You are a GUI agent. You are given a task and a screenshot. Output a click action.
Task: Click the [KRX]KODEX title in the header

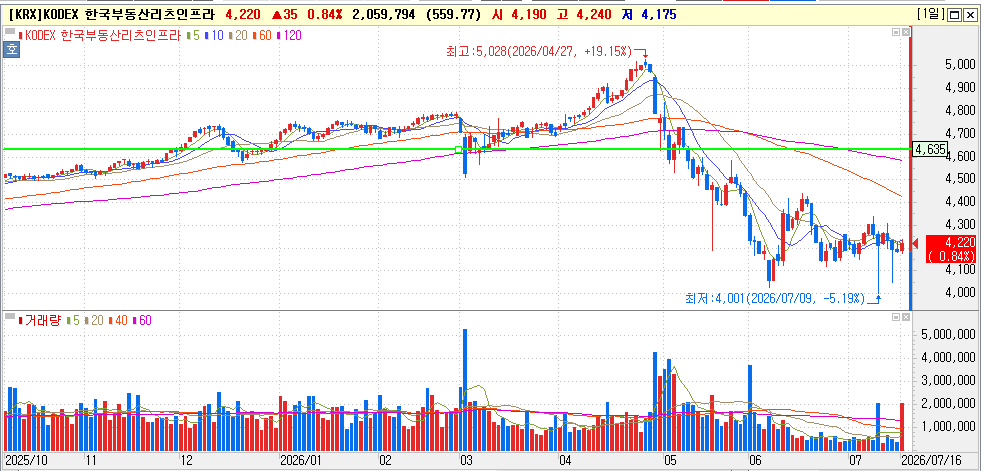(x=112, y=14)
